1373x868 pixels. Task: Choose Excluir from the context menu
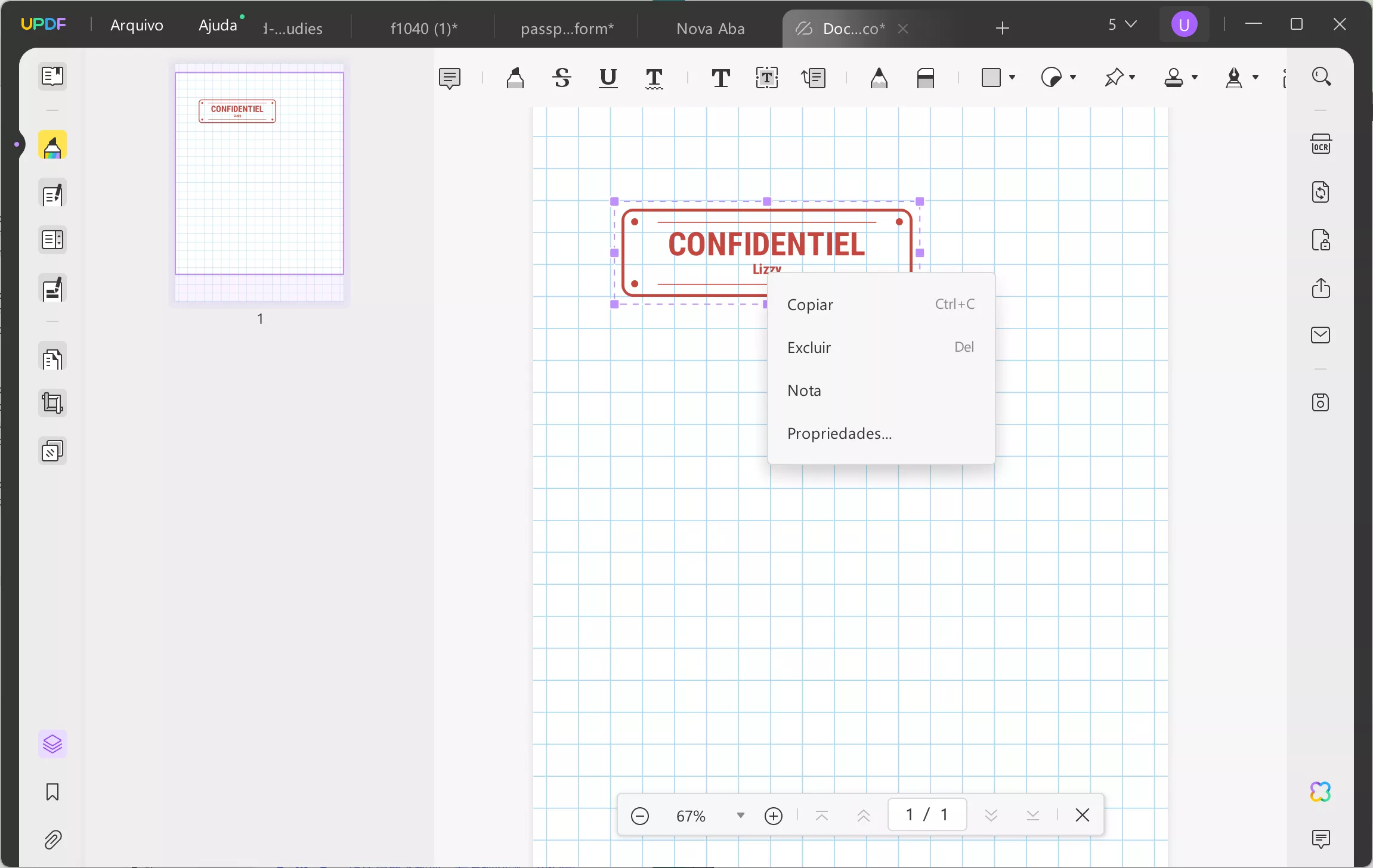point(809,348)
